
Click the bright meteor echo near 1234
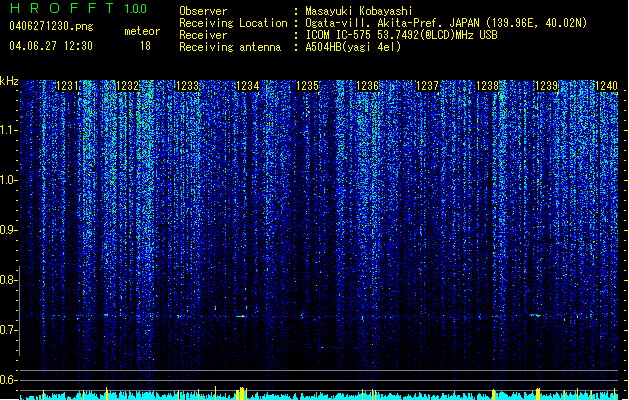(240, 316)
